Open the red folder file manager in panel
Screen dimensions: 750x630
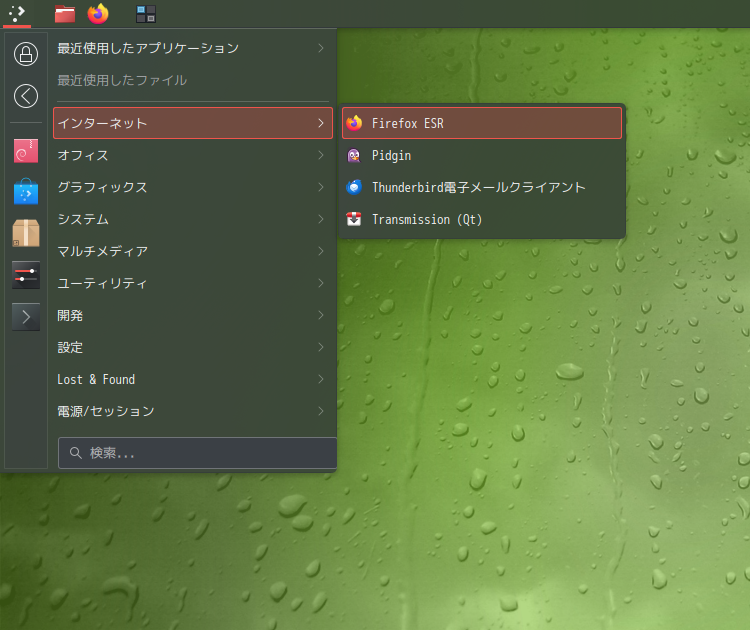coord(65,14)
